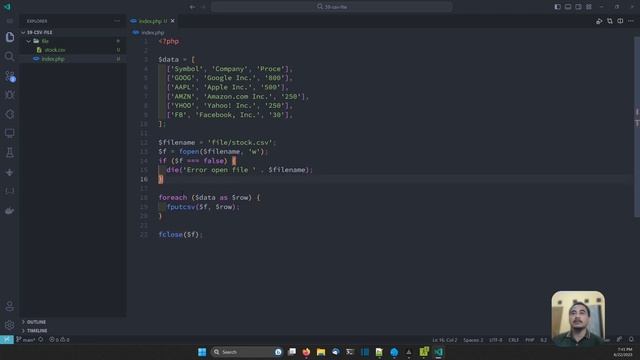Open the Remote Explorer view
Image resolution: width=640 pixels, height=360 pixels.
point(10,133)
